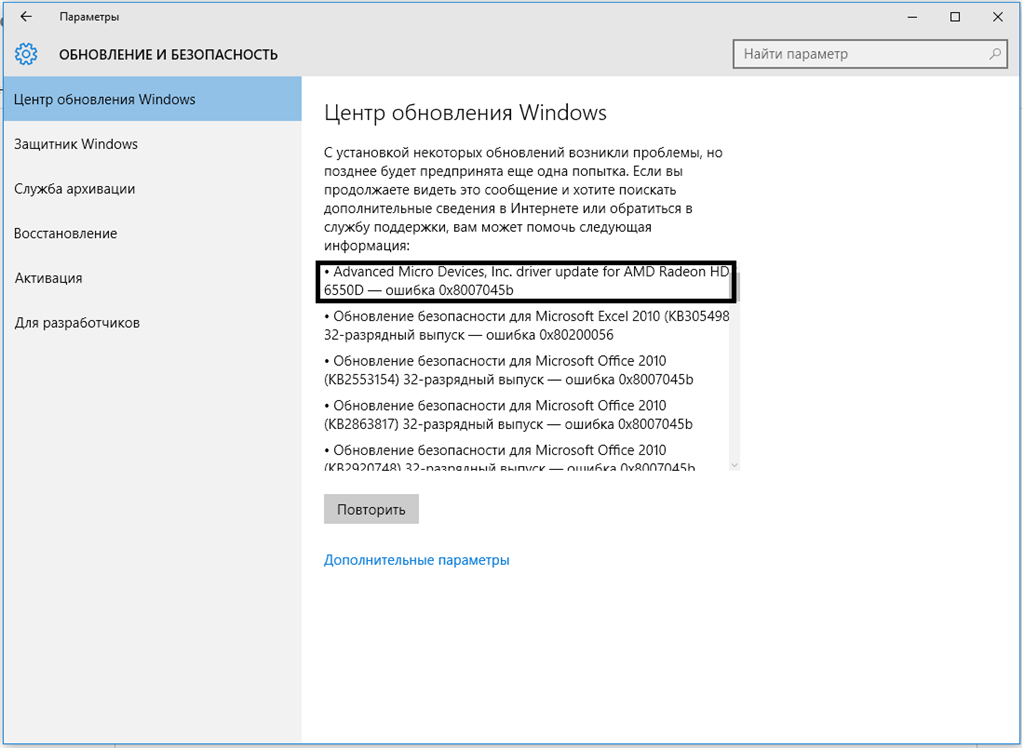Click the Центр обновления Windows page heading
The height and width of the screenshot is (748, 1024).
point(465,113)
